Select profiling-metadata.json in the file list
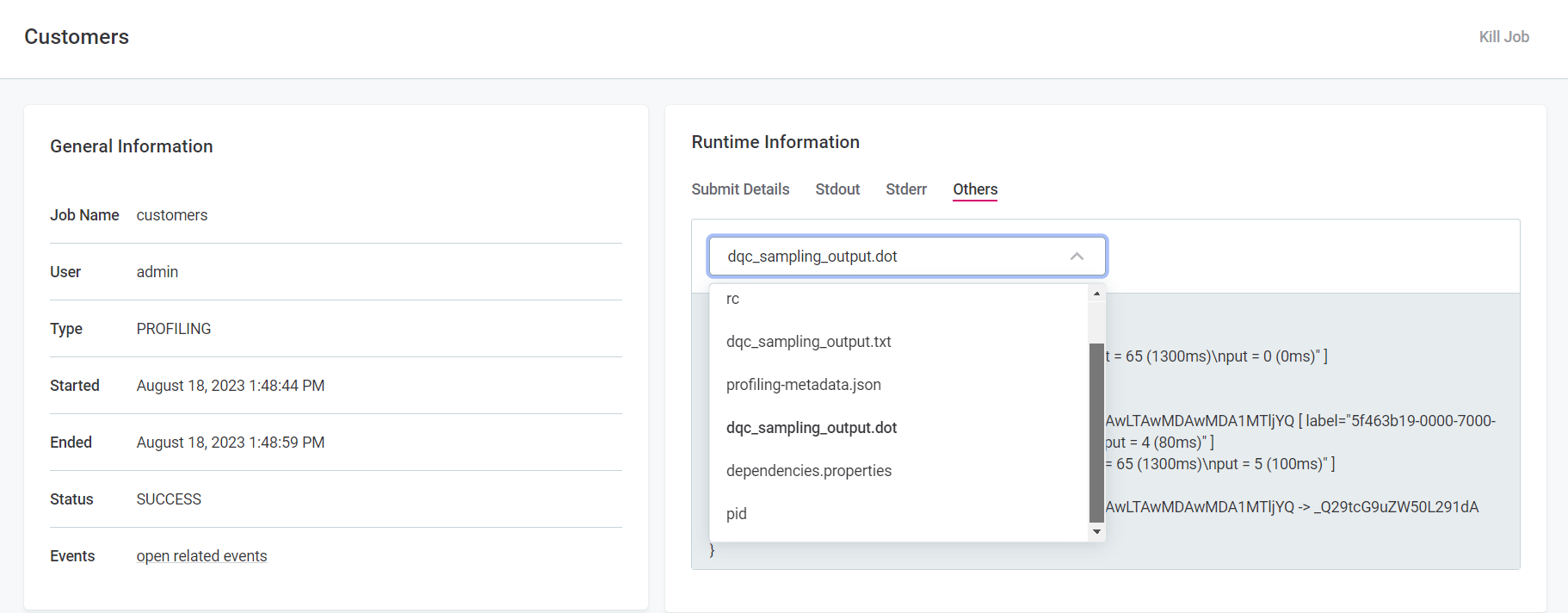This screenshot has width=1568, height=613. pyautogui.click(x=803, y=385)
